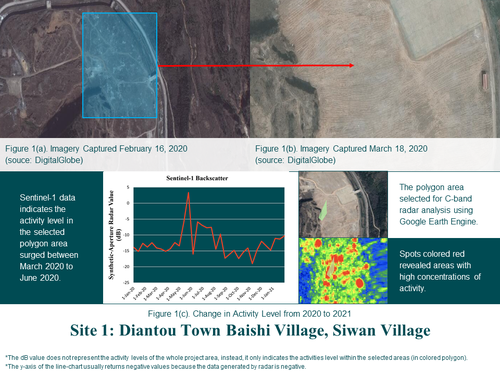Click the Figure 1(a) February 2020 satellite image
This screenshot has height=375, width=500.
coord(125,69)
